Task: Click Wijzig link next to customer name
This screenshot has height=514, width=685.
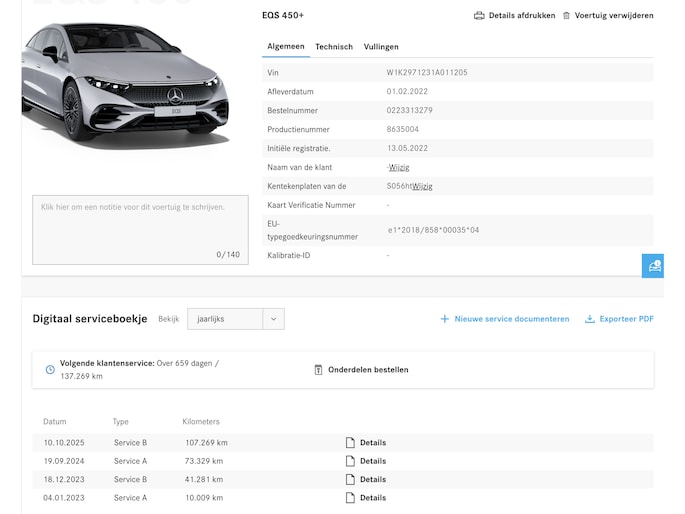Action: coord(399,167)
